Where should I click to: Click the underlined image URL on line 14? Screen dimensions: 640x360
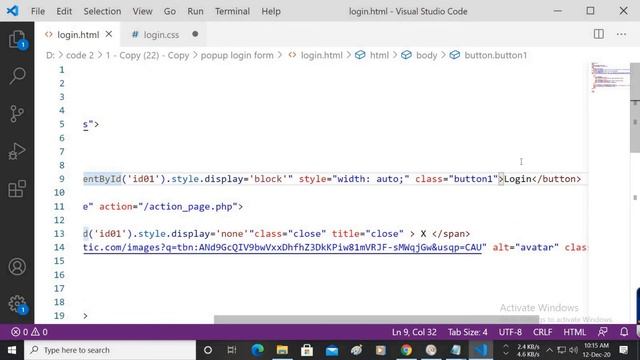(x=282, y=248)
